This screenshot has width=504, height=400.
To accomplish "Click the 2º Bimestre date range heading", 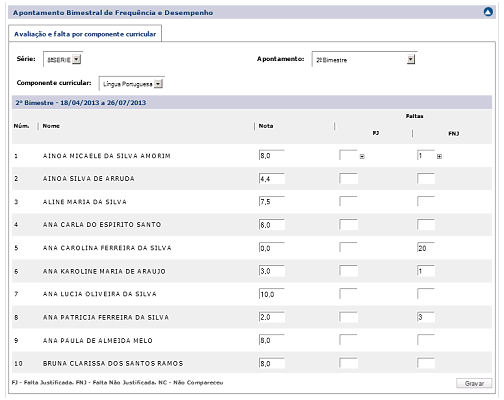I will point(81,103).
